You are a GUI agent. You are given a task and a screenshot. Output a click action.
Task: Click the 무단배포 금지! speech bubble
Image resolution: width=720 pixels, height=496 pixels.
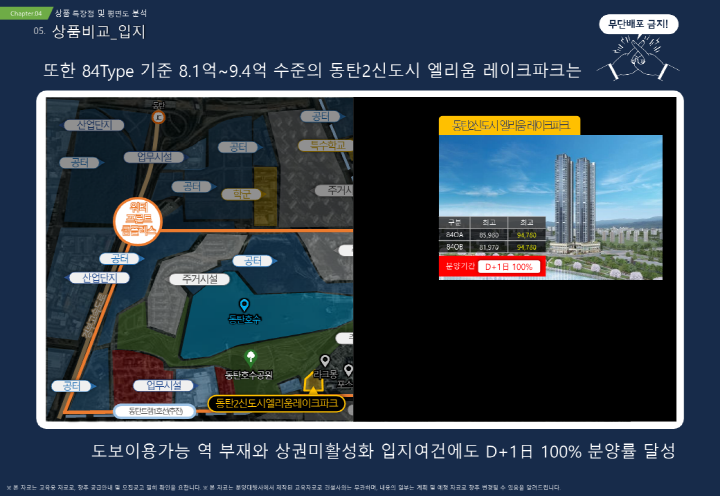pyautogui.click(x=638, y=23)
